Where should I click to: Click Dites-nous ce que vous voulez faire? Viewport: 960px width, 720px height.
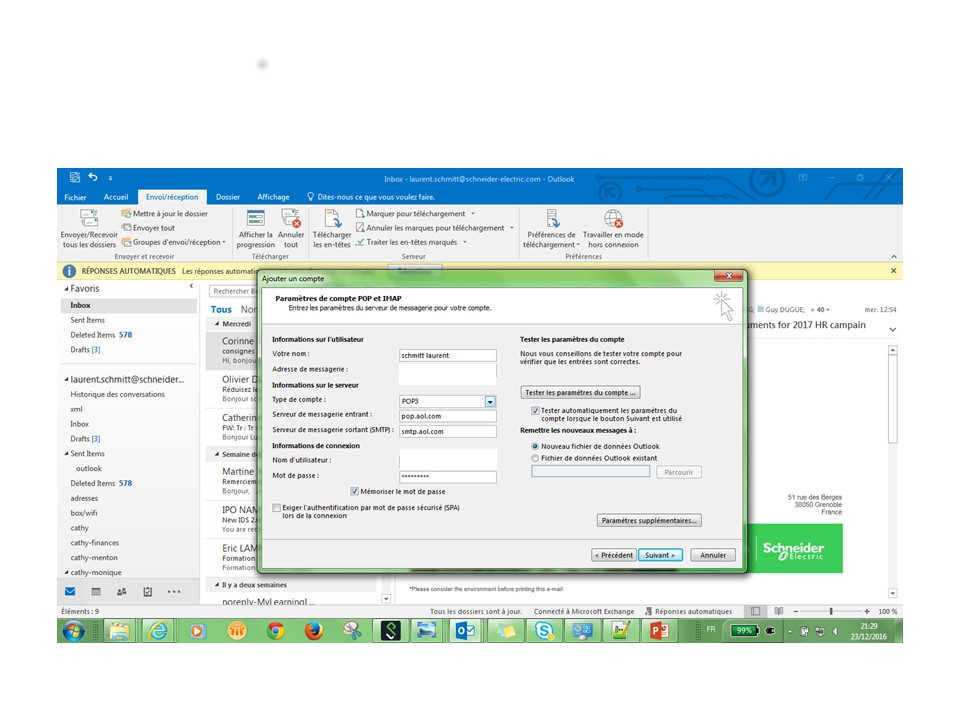coord(371,197)
